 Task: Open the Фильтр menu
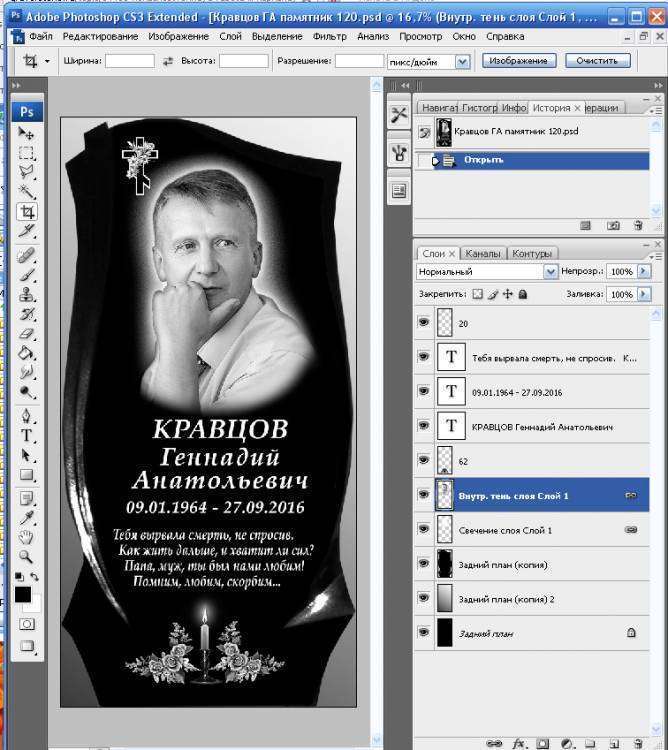point(329,36)
